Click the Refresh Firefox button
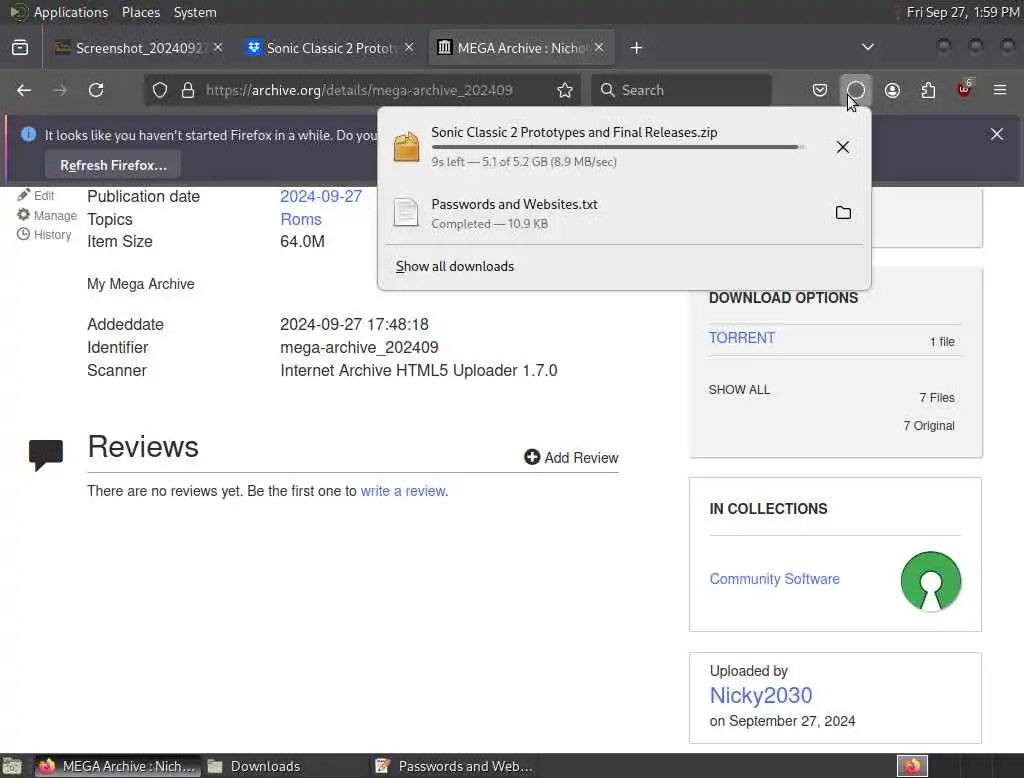 coord(113,165)
